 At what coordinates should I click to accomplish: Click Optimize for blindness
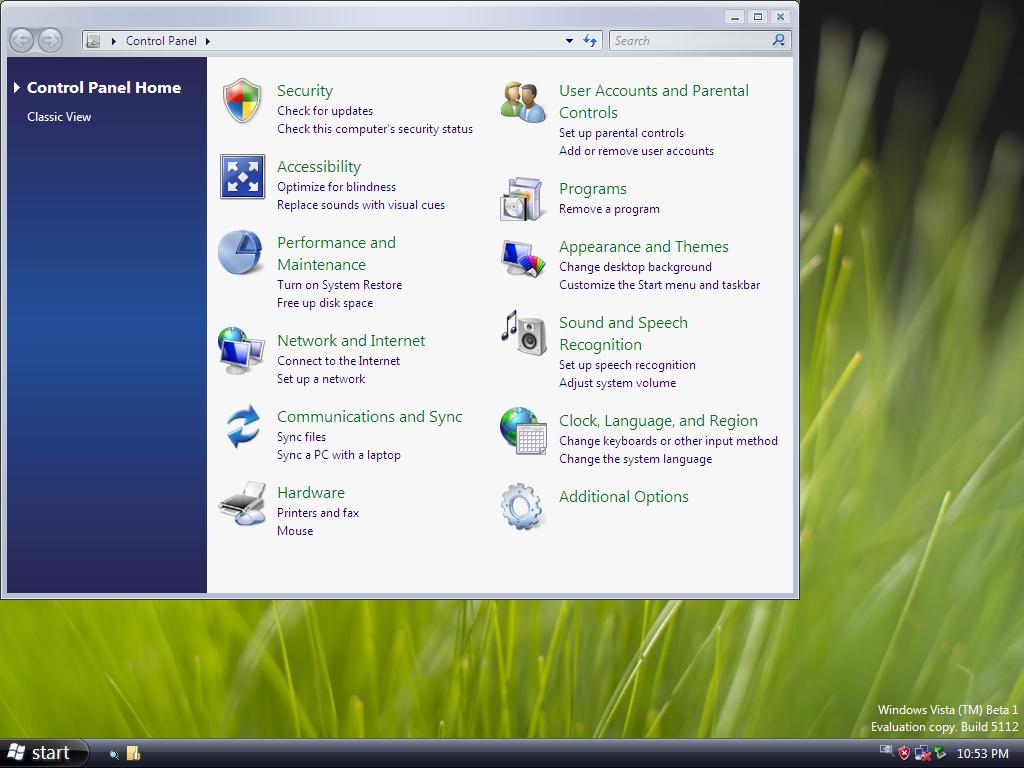point(336,187)
